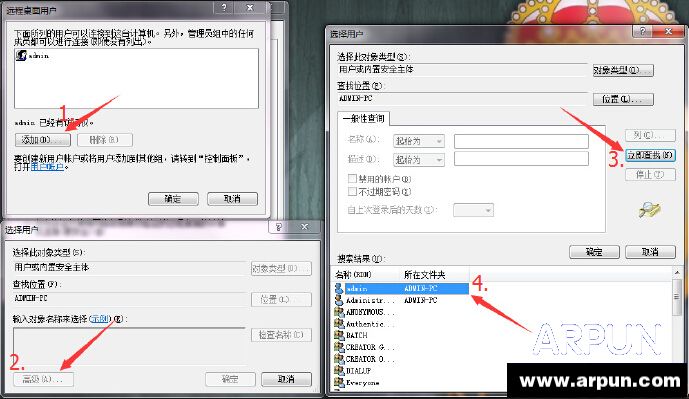Viewport: 689px width, 399px height.
Task: Click 取消 in Remote Desktop Users dialog
Action: click(x=232, y=199)
